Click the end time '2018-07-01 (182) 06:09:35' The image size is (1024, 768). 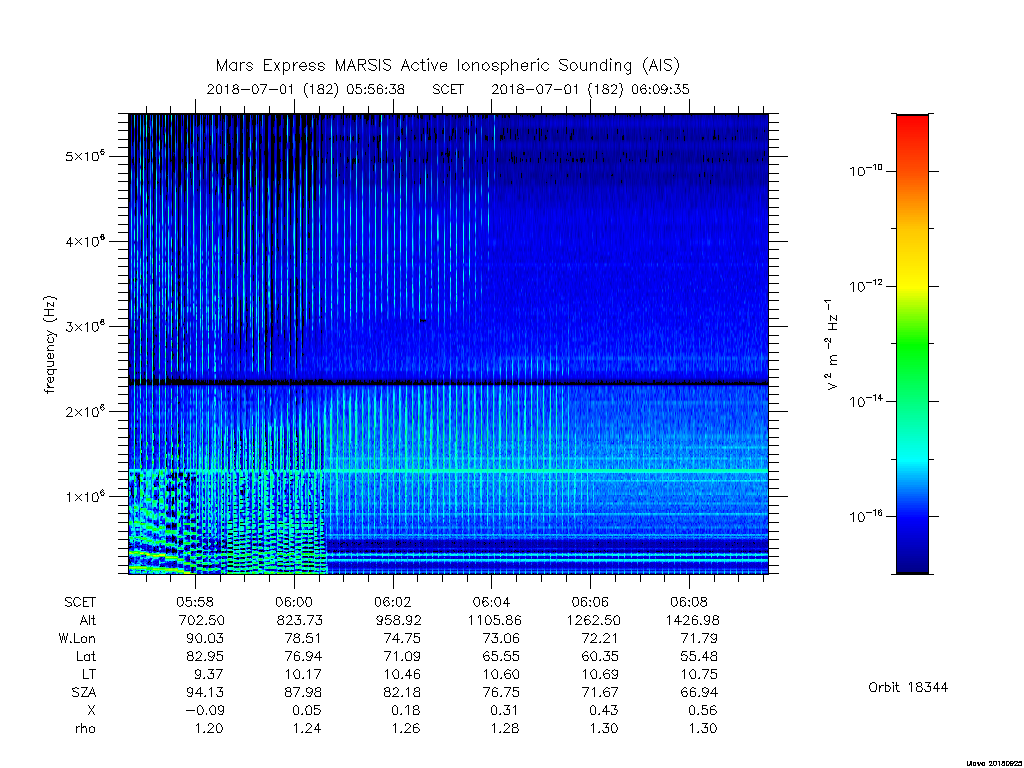tap(590, 89)
